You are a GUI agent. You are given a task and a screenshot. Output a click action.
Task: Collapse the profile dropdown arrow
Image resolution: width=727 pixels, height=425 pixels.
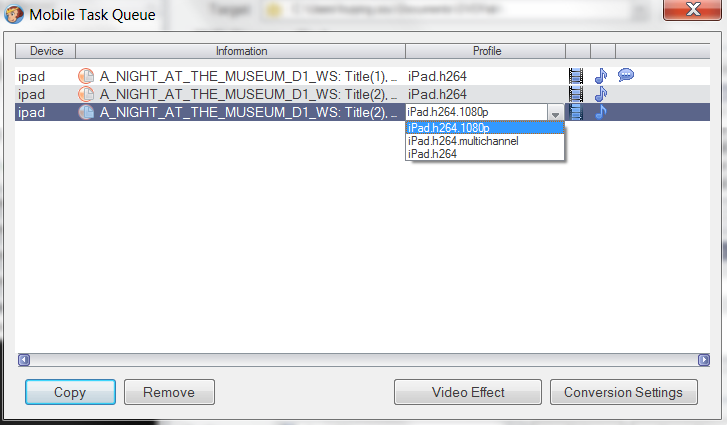pyautogui.click(x=555, y=113)
